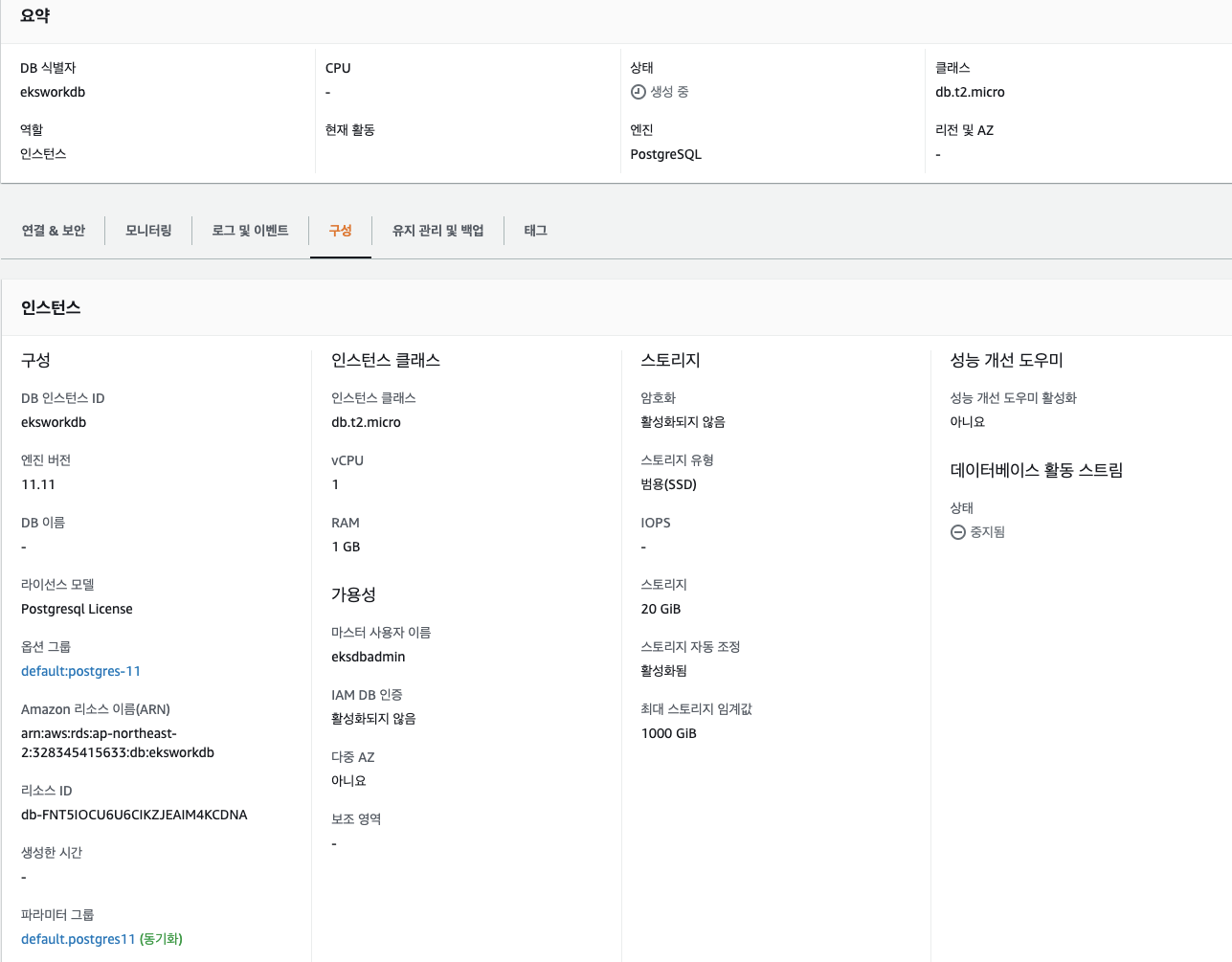Open the 연결 & 보안 tab
Screen dimensions: 1232x962
point(54,231)
